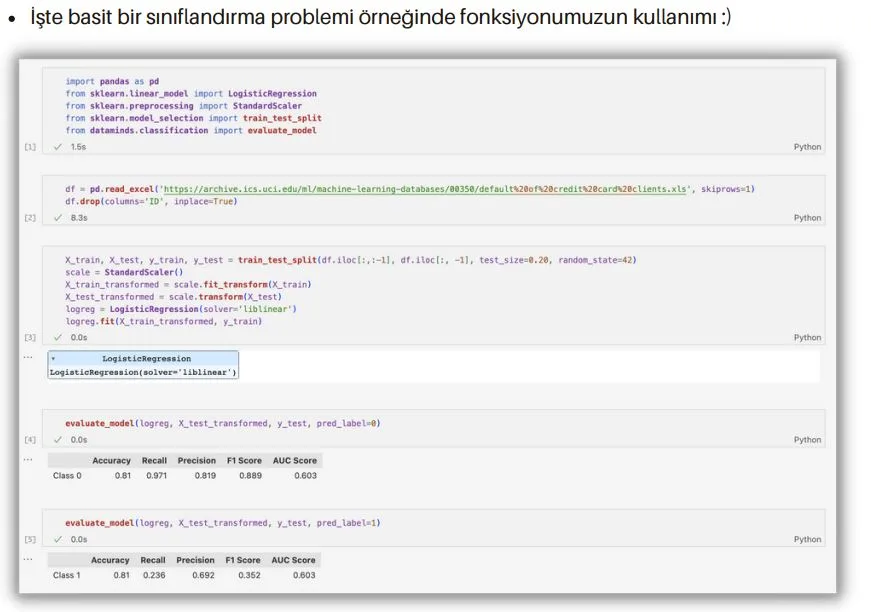Screen dimensions: 871x612
Task: Click the execution checkmark of cell 5
Action: click(x=58, y=540)
